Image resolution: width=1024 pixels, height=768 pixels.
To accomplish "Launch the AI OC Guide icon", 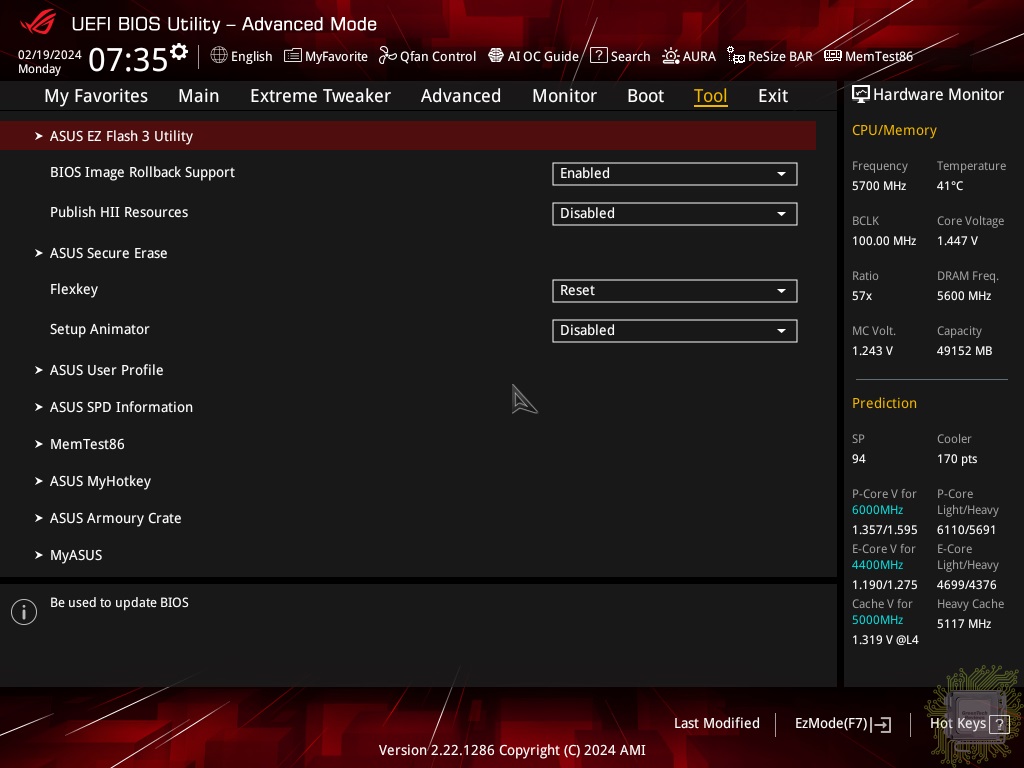I will pos(496,56).
